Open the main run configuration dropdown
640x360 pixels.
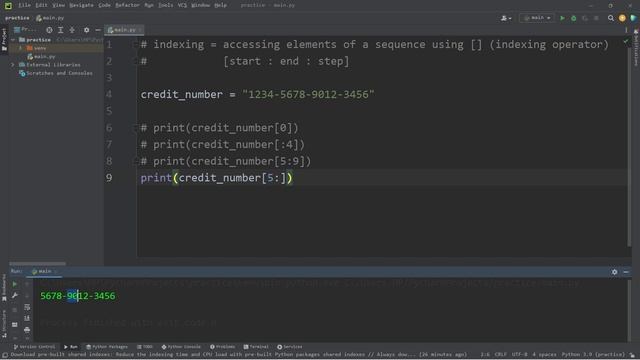click(537, 18)
